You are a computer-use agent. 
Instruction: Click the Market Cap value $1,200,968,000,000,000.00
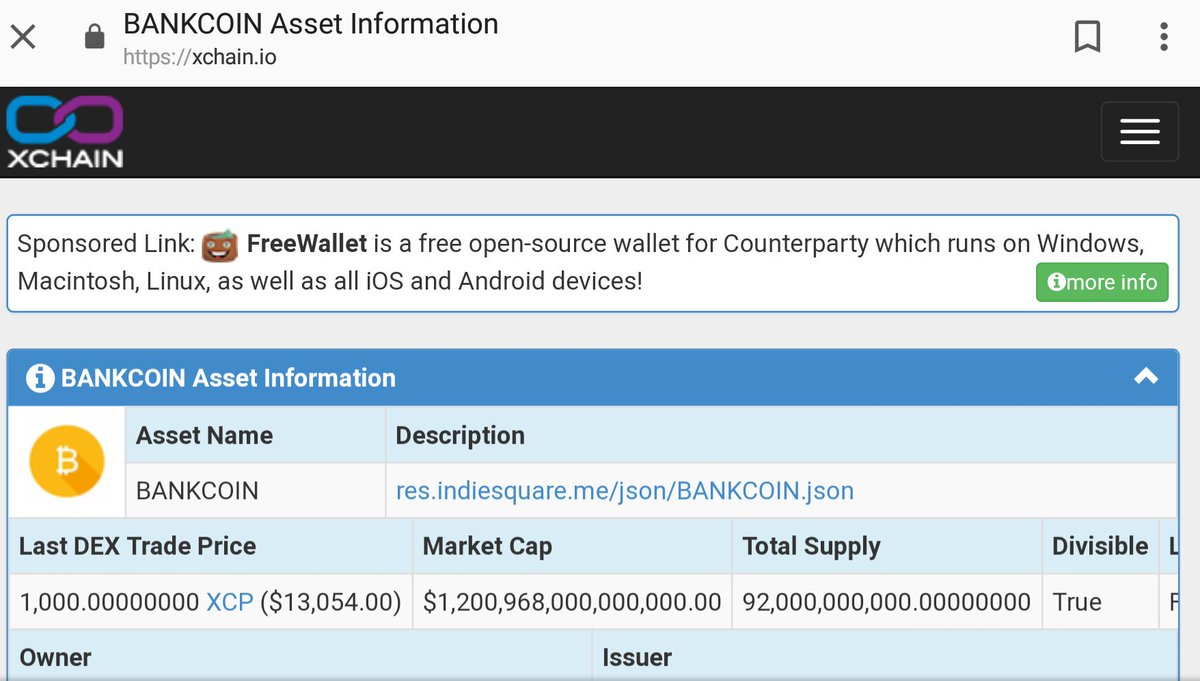point(572,602)
